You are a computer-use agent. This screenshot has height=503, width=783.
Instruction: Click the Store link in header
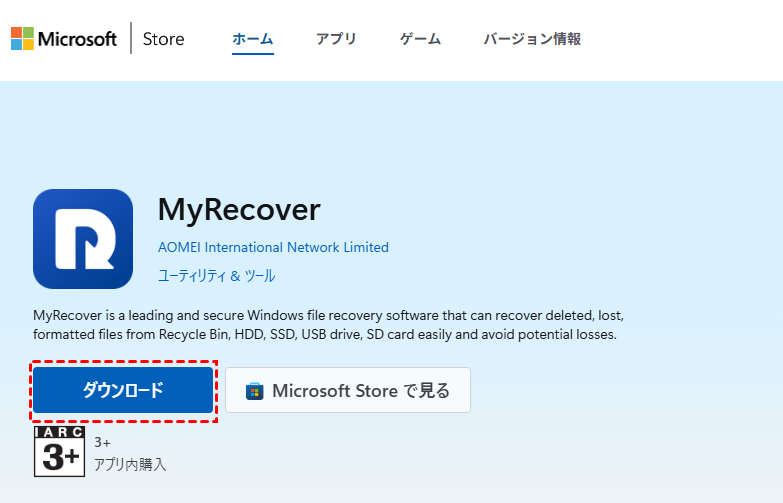point(163,39)
